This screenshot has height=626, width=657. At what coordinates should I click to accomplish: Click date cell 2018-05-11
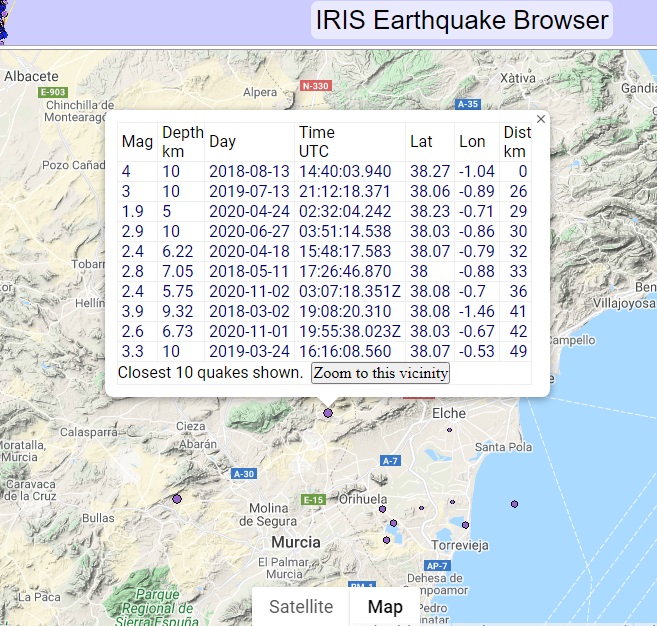(x=249, y=272)
